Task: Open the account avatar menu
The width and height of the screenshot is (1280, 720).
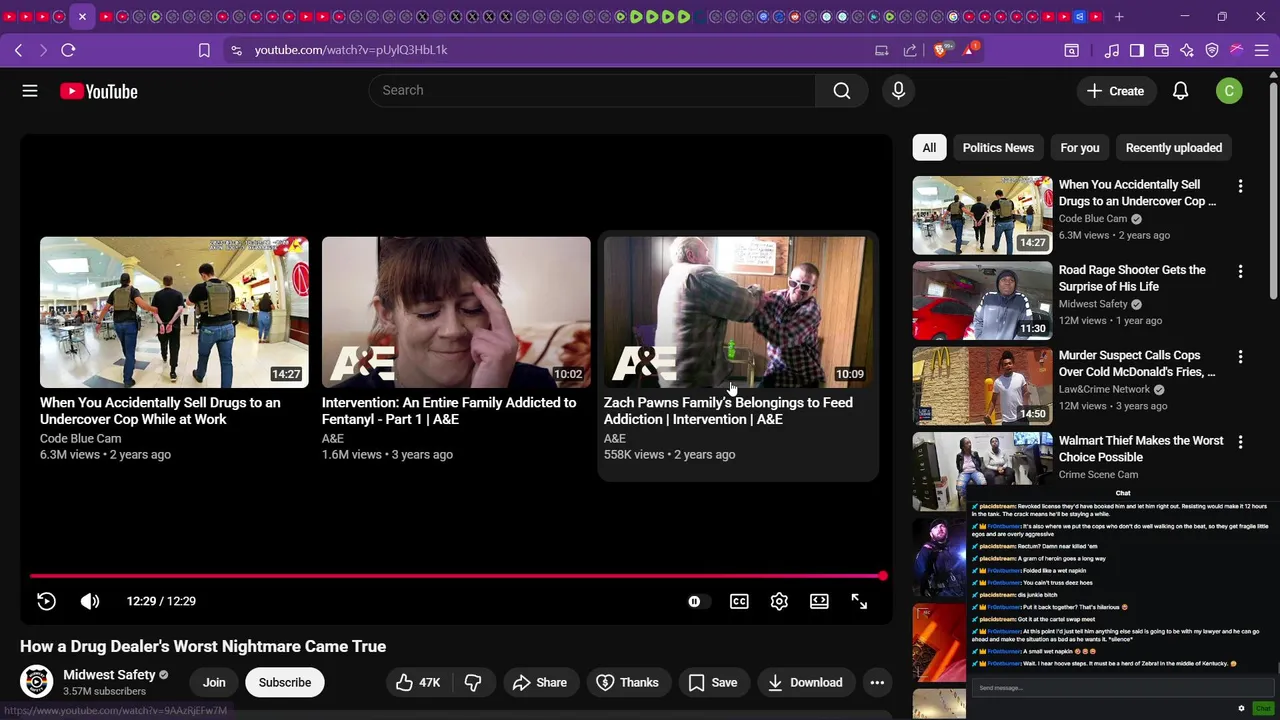Action: (x=1229, y=91)
